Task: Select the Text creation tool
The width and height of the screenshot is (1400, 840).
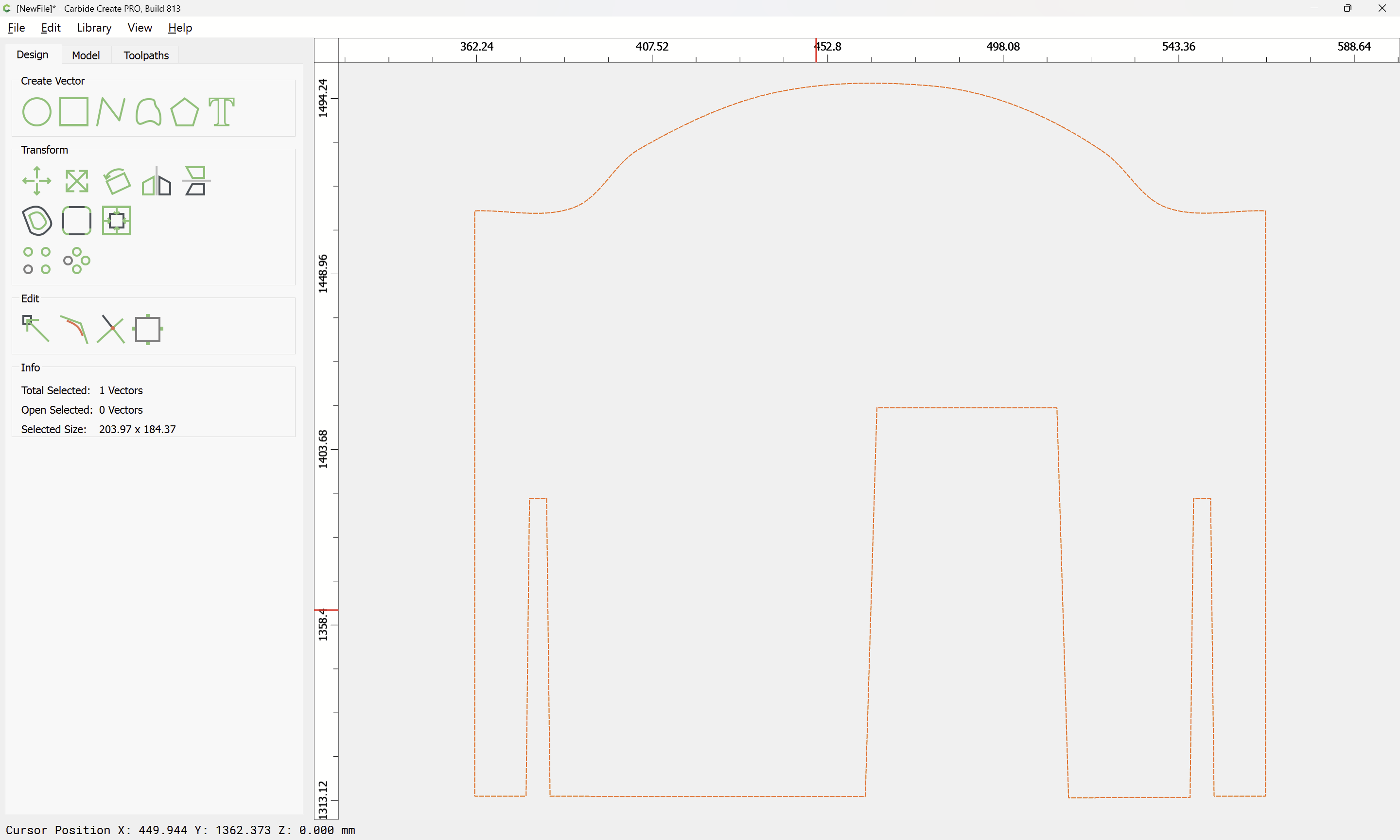Action: [x=221, y=111]
